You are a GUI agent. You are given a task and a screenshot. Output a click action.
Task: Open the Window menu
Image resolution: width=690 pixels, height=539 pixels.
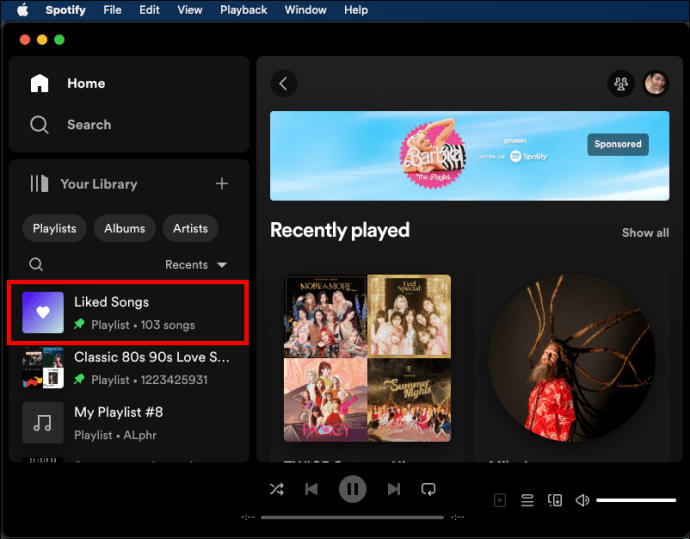[x=305, y=10]
